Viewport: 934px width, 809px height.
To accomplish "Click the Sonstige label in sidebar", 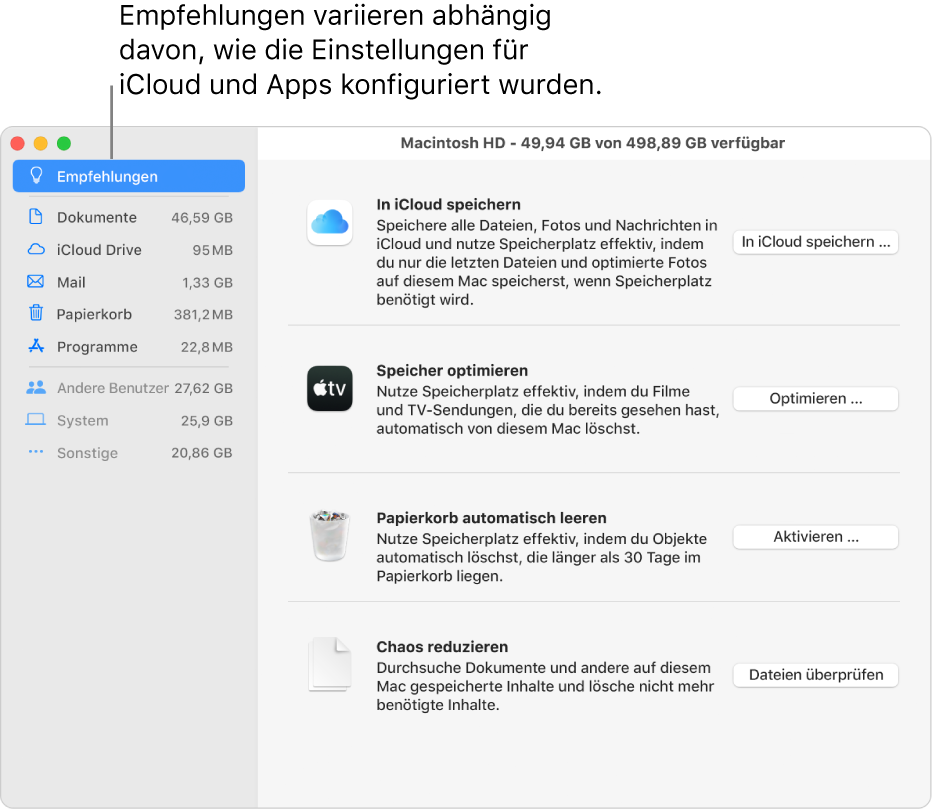I will click(x=87, y=453).
